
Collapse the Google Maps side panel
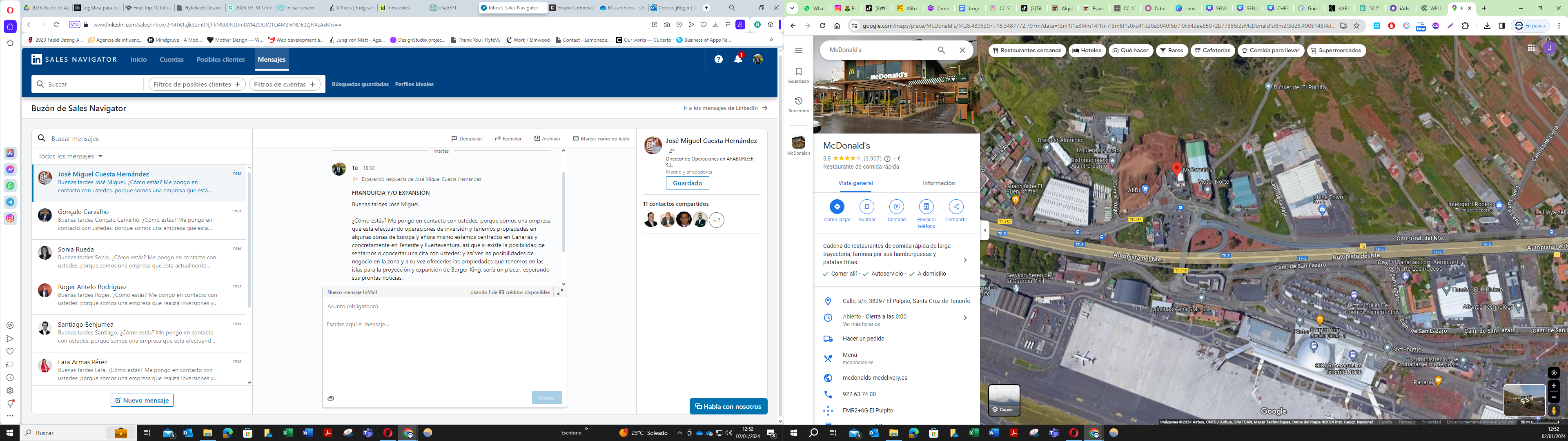[985, 230]
